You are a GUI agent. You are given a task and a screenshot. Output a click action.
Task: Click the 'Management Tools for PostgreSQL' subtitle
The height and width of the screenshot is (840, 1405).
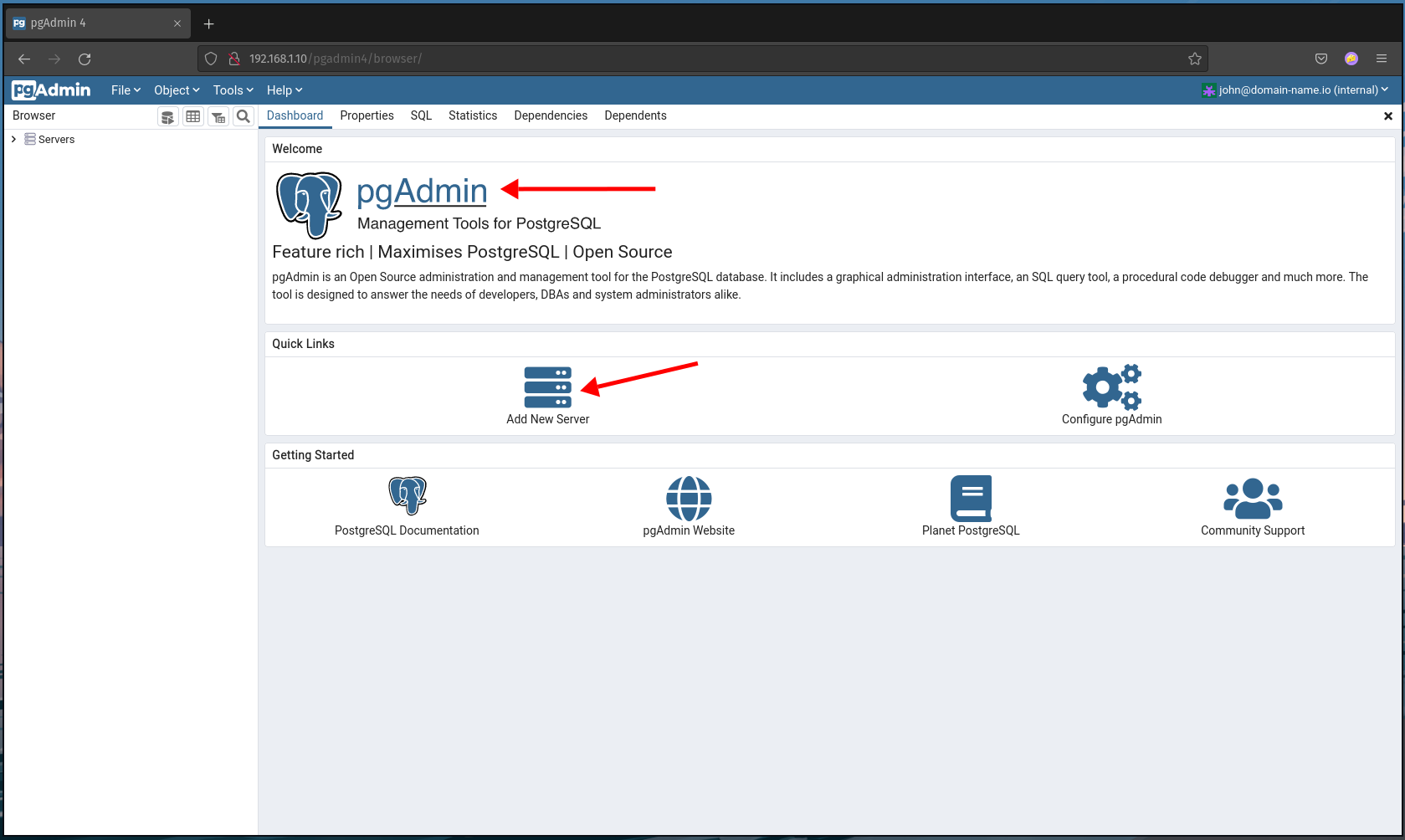tap(479, 223)
